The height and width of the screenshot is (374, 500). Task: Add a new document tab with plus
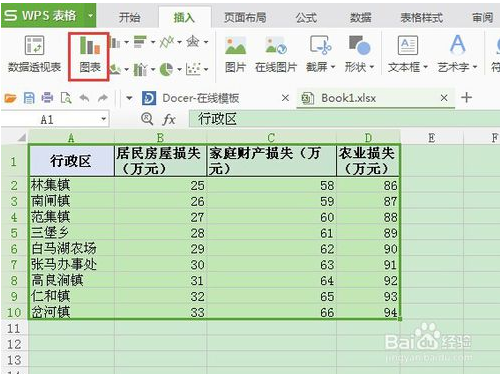pos(466,97)
